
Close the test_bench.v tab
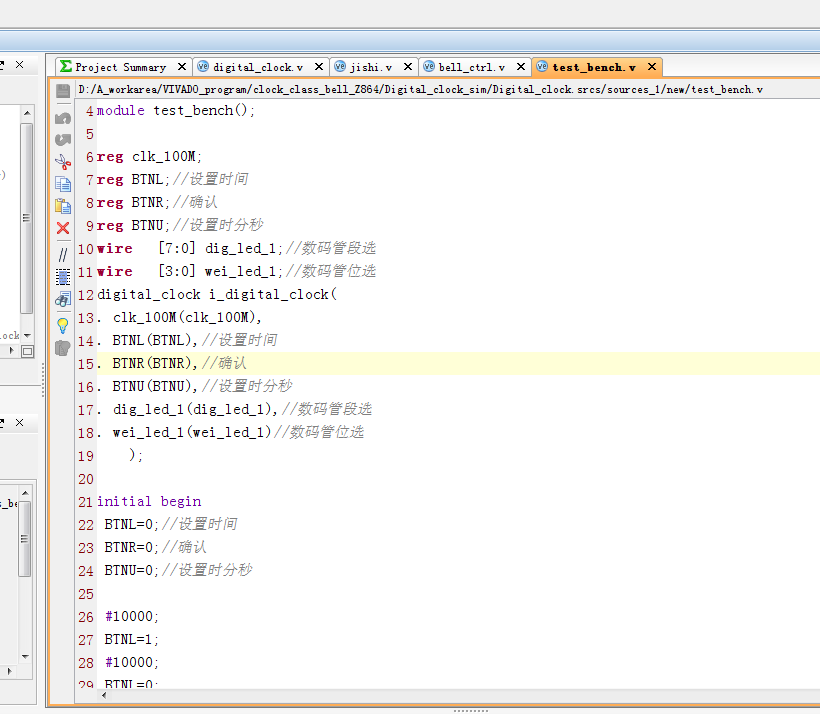(652, 67)
